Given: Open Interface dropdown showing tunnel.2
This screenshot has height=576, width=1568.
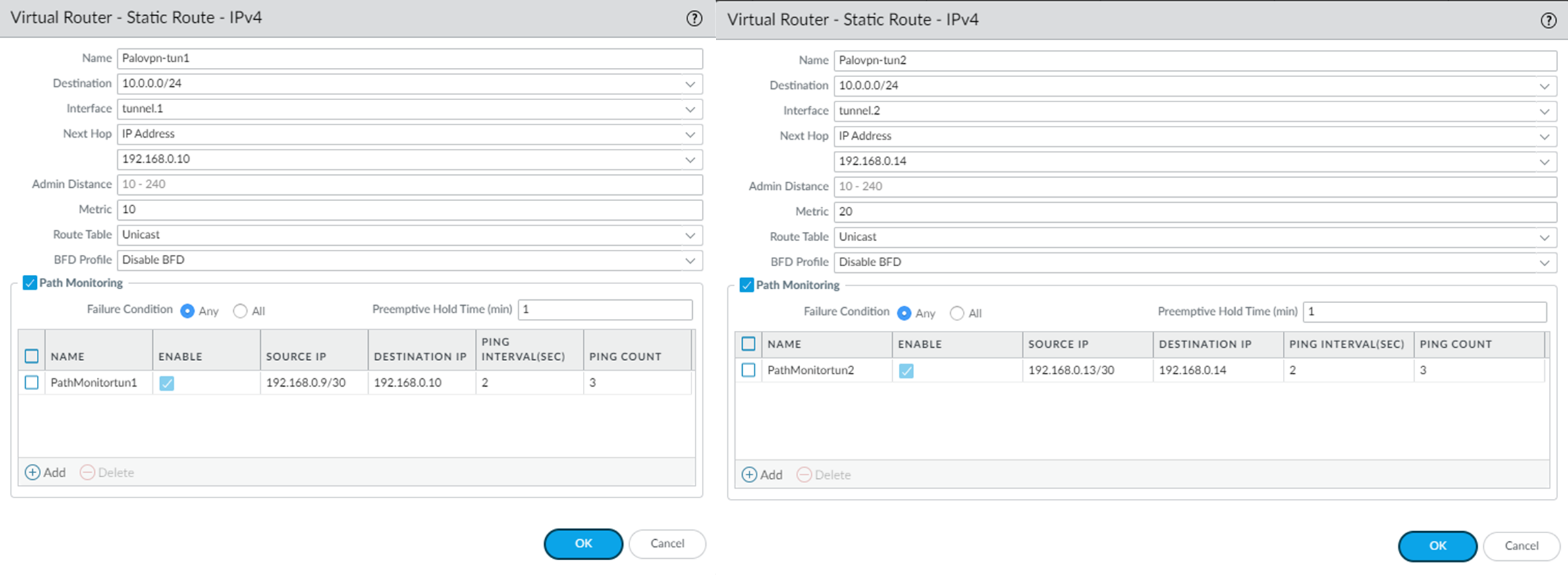Looking at the screenshot, I should point(1544,111).
